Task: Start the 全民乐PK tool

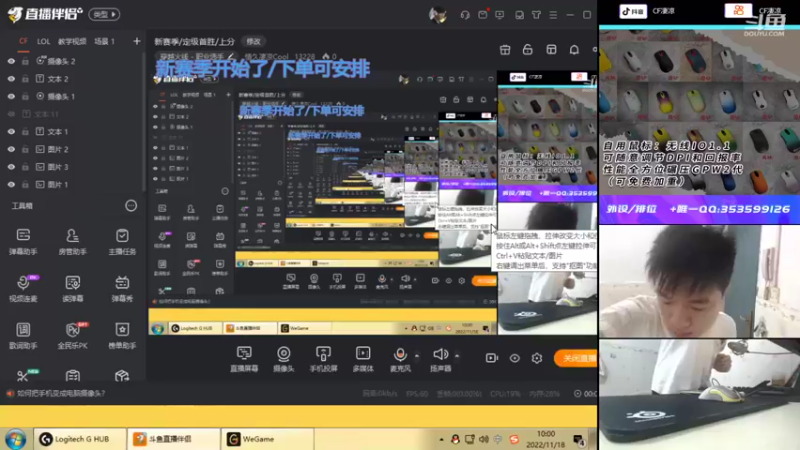Action: [72, 336]
